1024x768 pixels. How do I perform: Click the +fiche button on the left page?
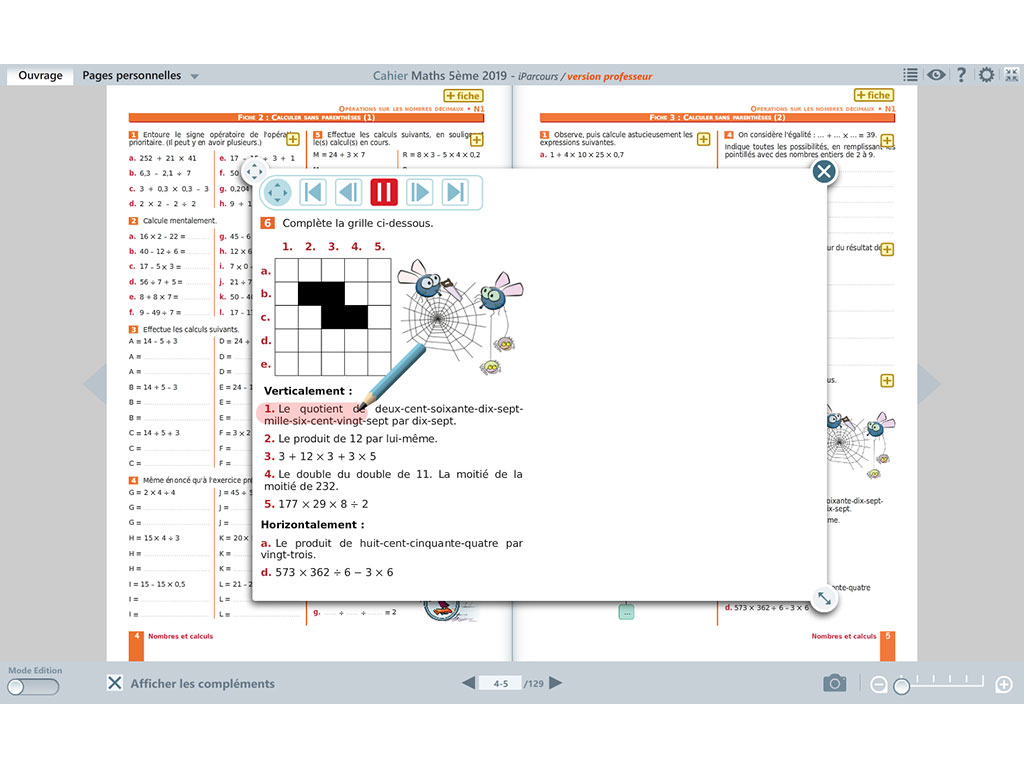tap(463, 96)
